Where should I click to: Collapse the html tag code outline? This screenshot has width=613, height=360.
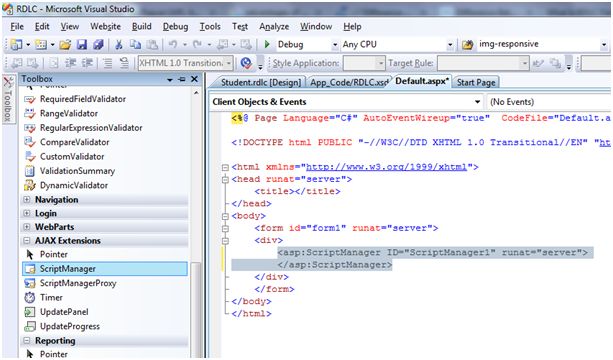click(225, 167)
